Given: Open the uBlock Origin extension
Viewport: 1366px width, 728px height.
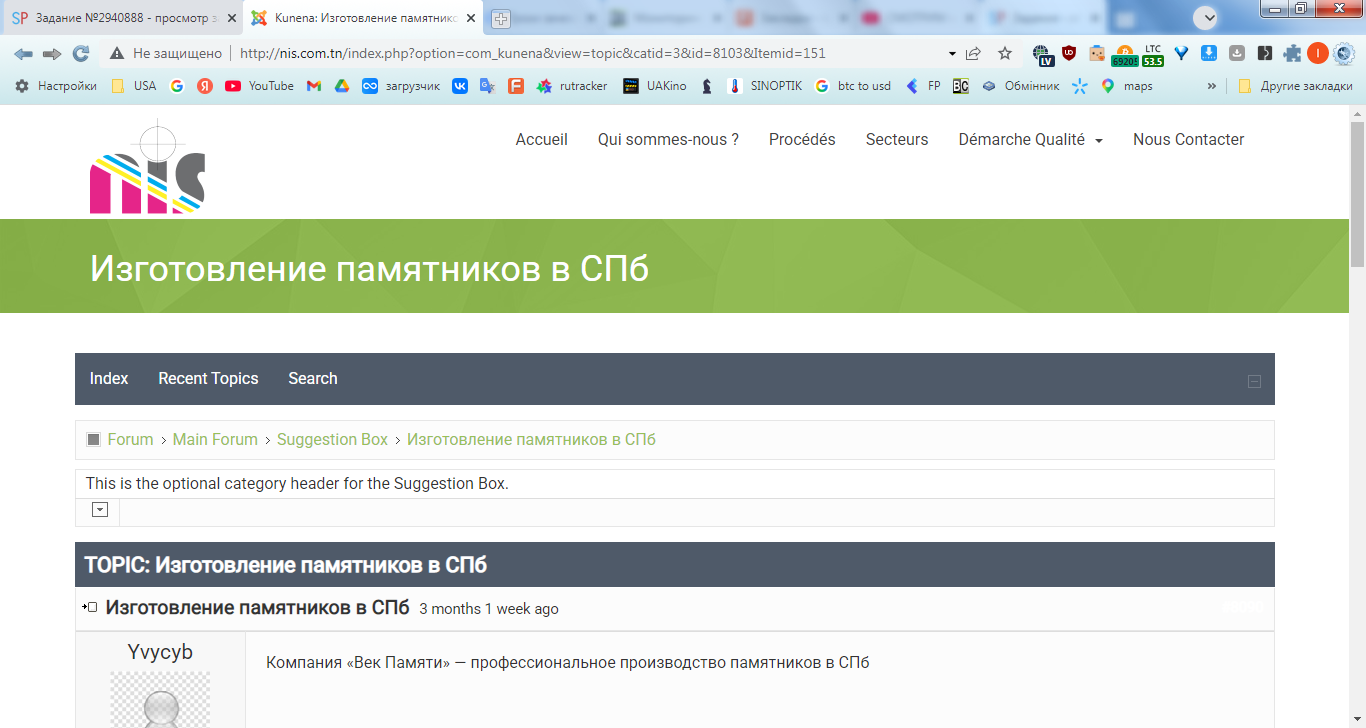Looking at the screenshot, I should point(1069,53).
